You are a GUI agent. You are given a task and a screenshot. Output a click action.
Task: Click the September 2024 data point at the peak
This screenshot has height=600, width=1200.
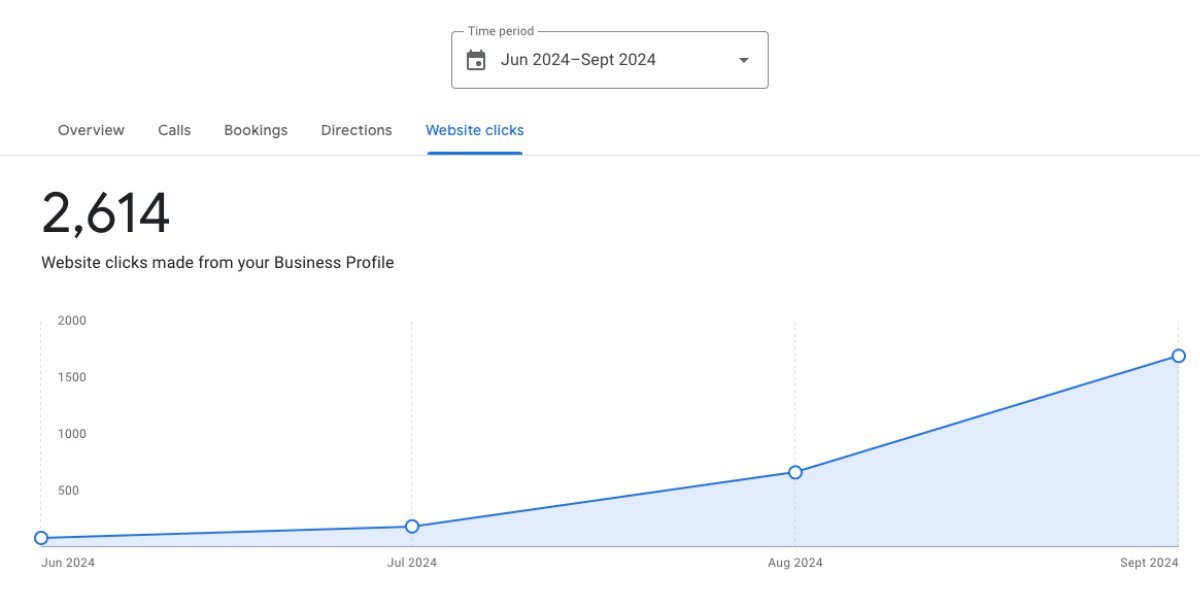pyautogui.click(x=1178, y=356)
